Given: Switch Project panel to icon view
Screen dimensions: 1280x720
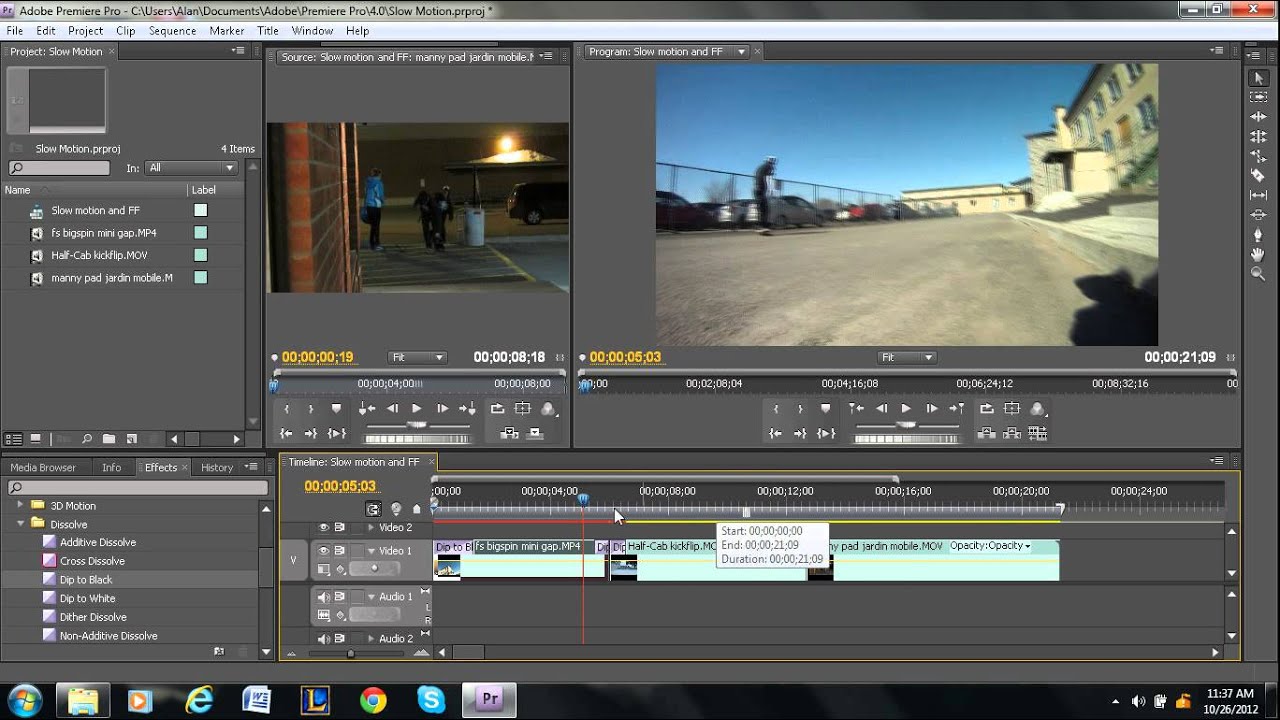Looking at the screenshot, I should click(35, 438).
